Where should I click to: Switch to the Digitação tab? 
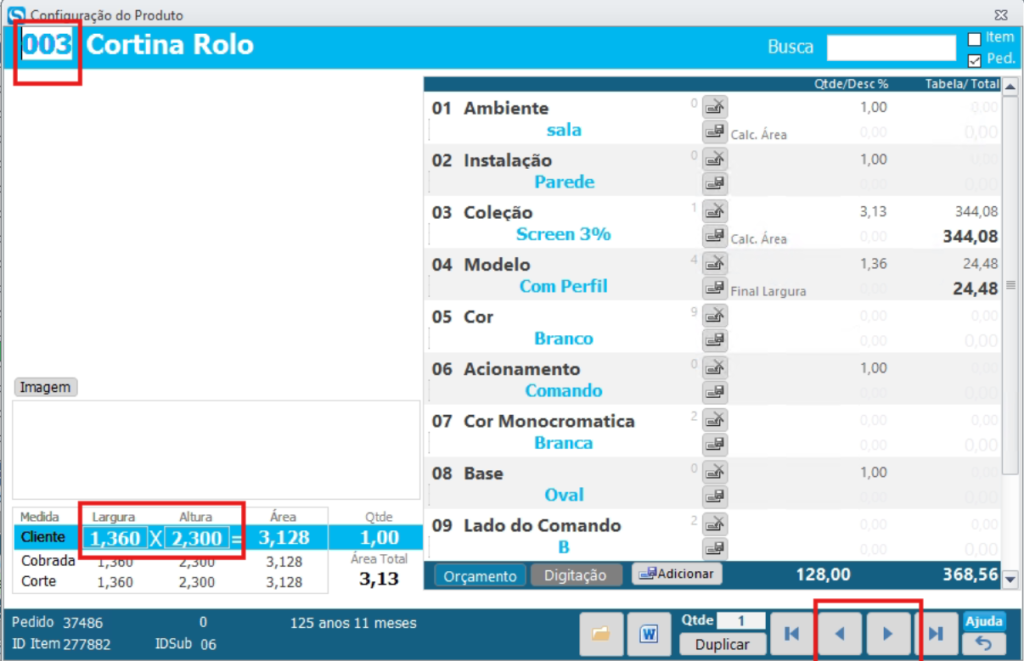(x=576, y=575)
